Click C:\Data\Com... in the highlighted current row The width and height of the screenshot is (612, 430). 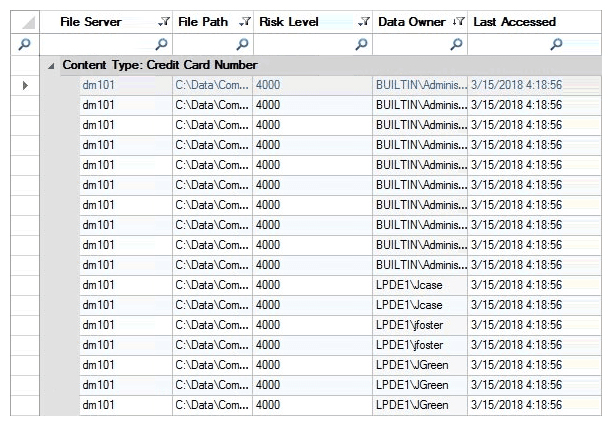point(212,85)
